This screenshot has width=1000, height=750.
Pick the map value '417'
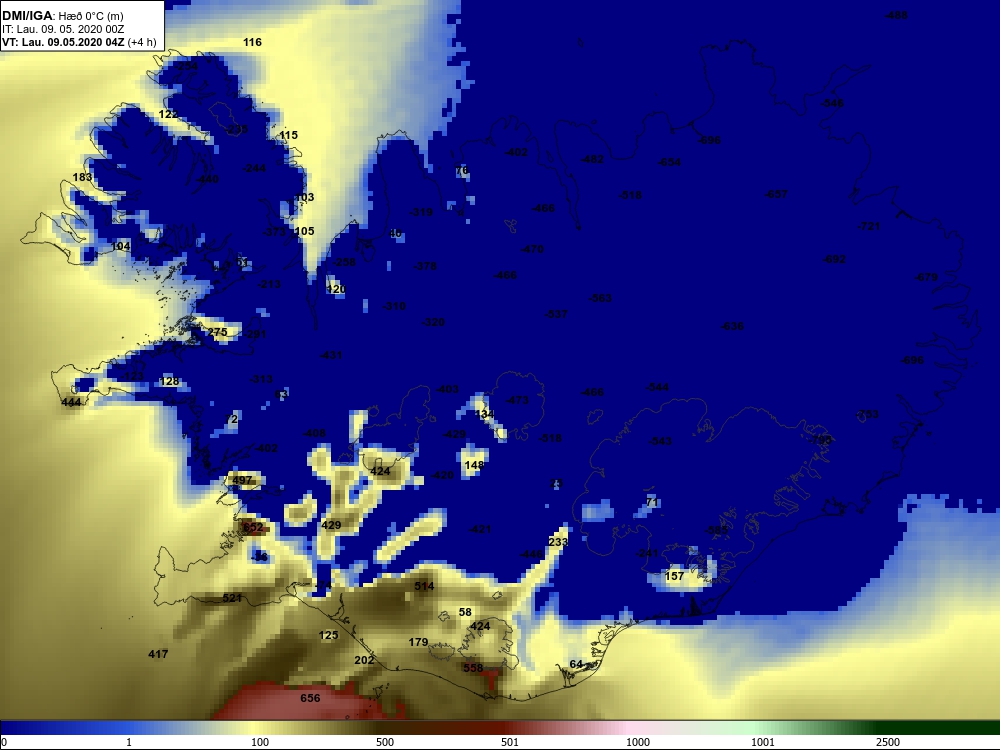(x=158, y=654)
